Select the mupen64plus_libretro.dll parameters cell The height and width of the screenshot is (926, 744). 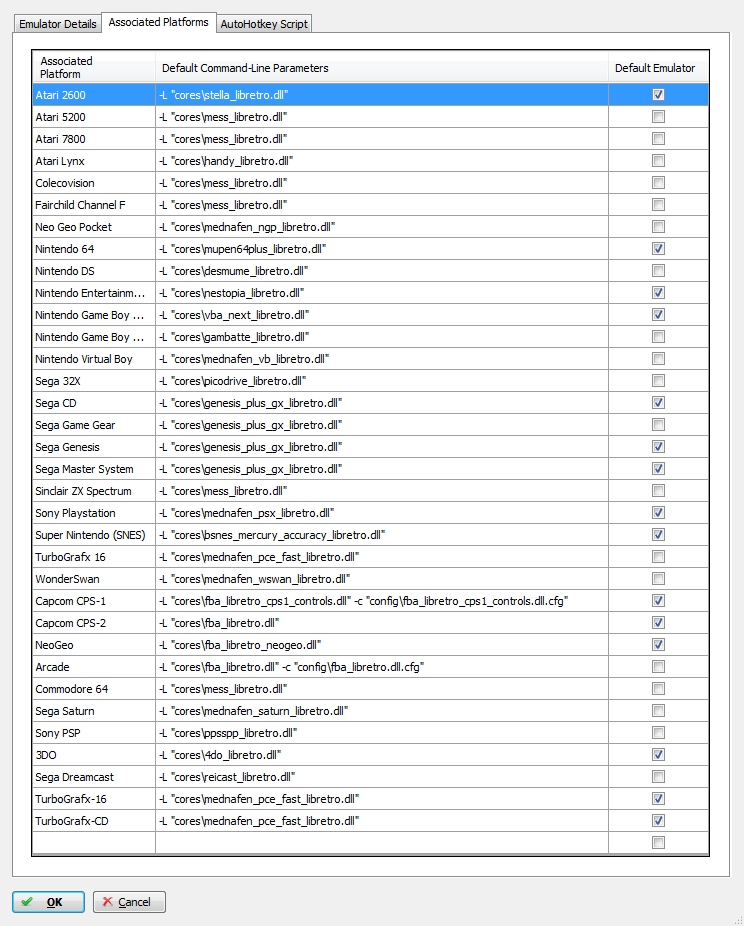coord(381,249)
